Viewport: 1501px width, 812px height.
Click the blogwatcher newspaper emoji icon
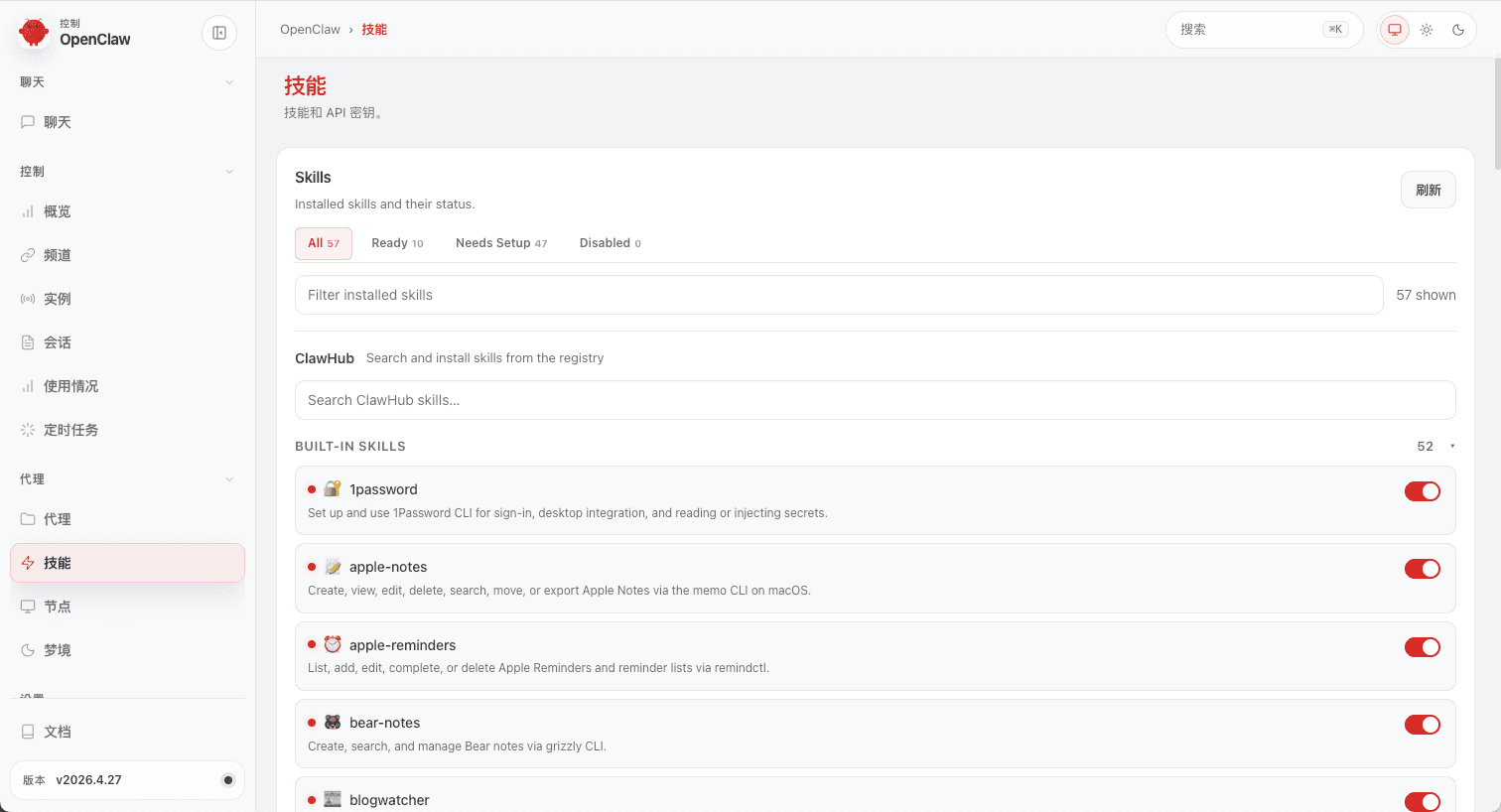tap(333, 799)
